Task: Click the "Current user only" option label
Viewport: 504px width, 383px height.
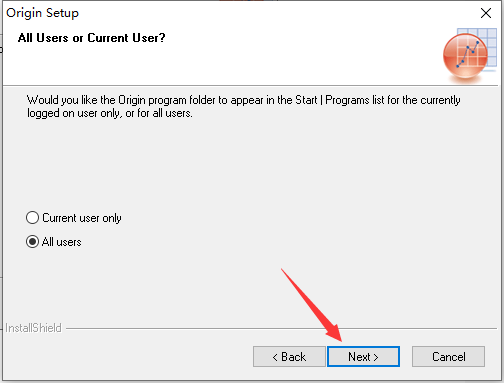Action: tap(82, 218)
